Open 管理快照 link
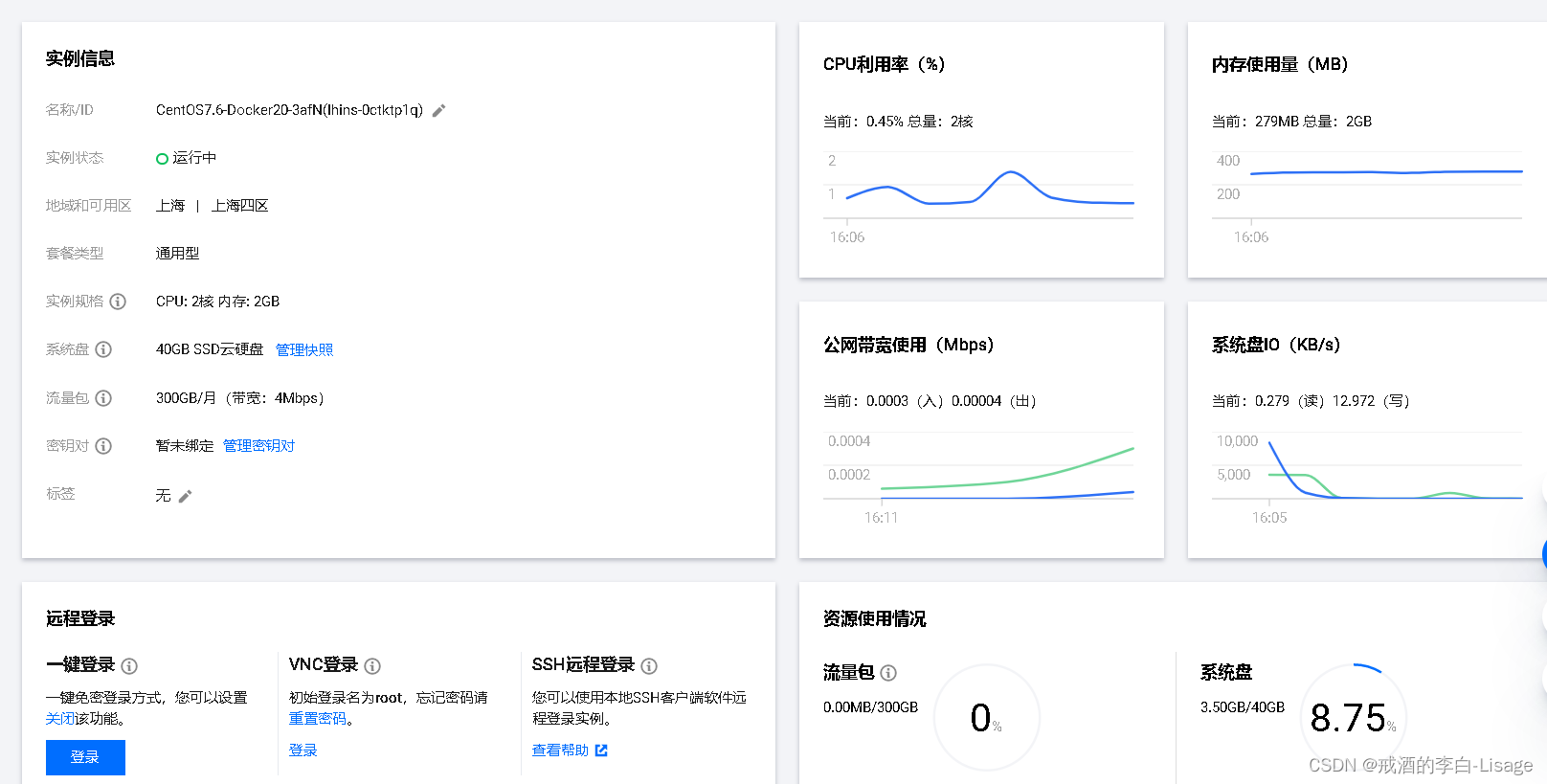Image resolution: width=1547 pixels, height=784 pixels. 304,349
